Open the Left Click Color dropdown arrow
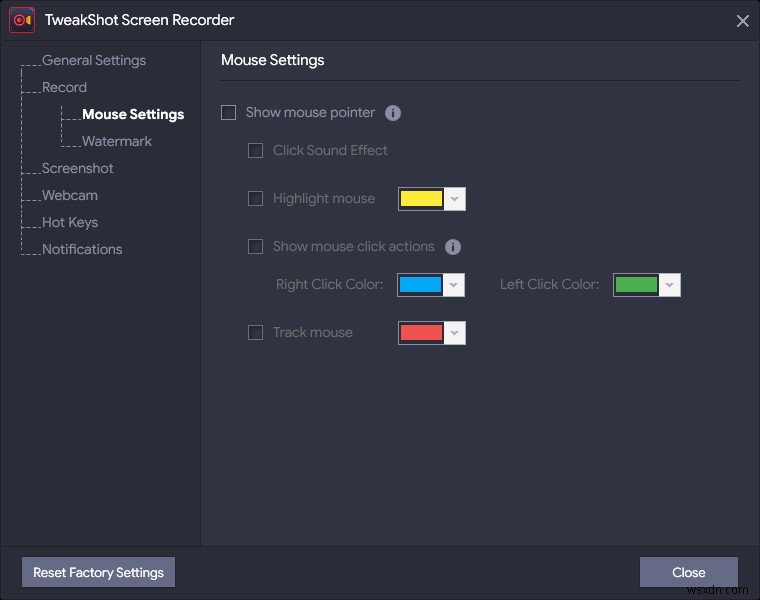 tap(670, 285)
